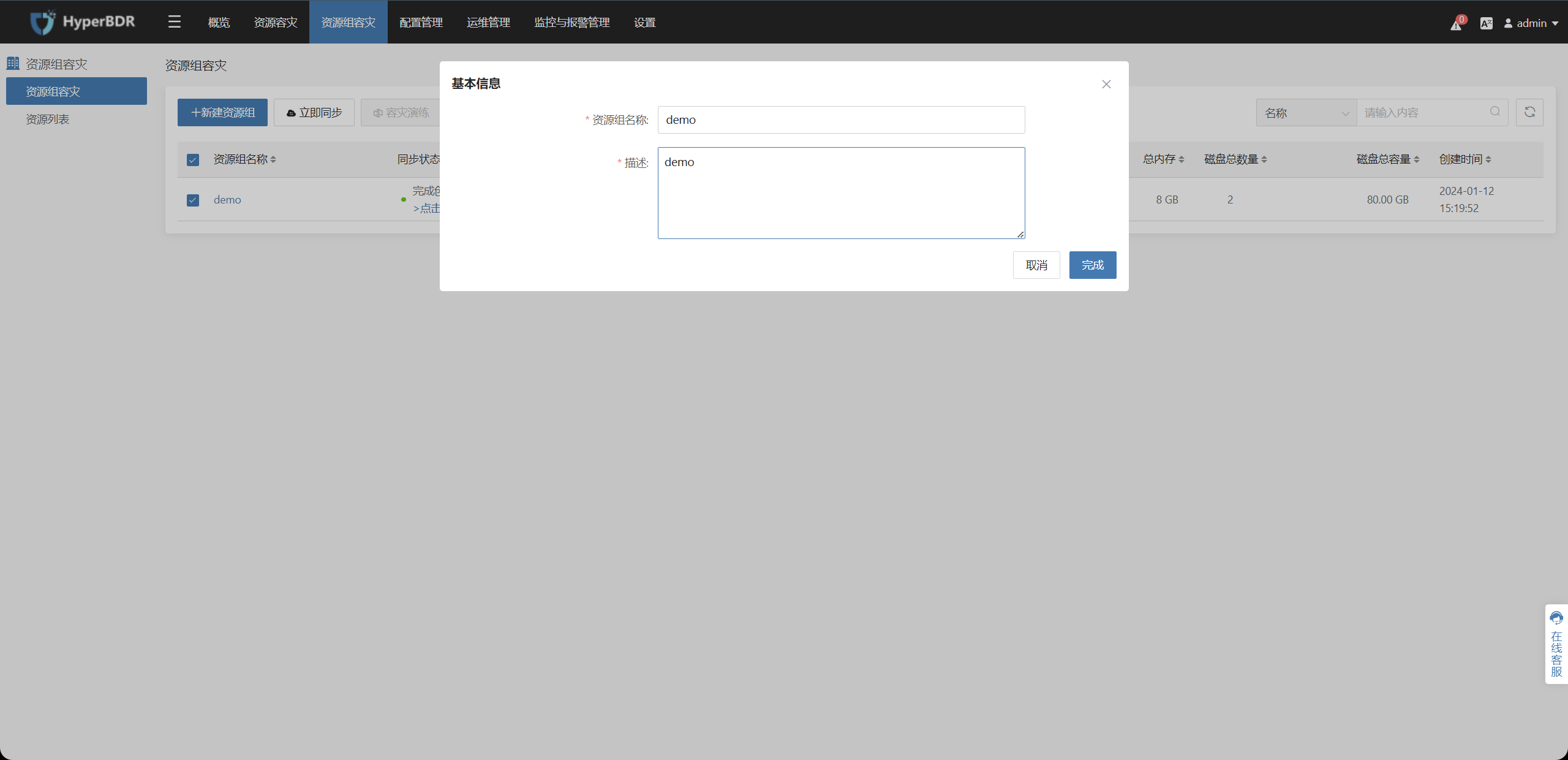This screenshot has width=1568, height=760.
Task: Click the HyperBDR logo
Action: (83, 22)
